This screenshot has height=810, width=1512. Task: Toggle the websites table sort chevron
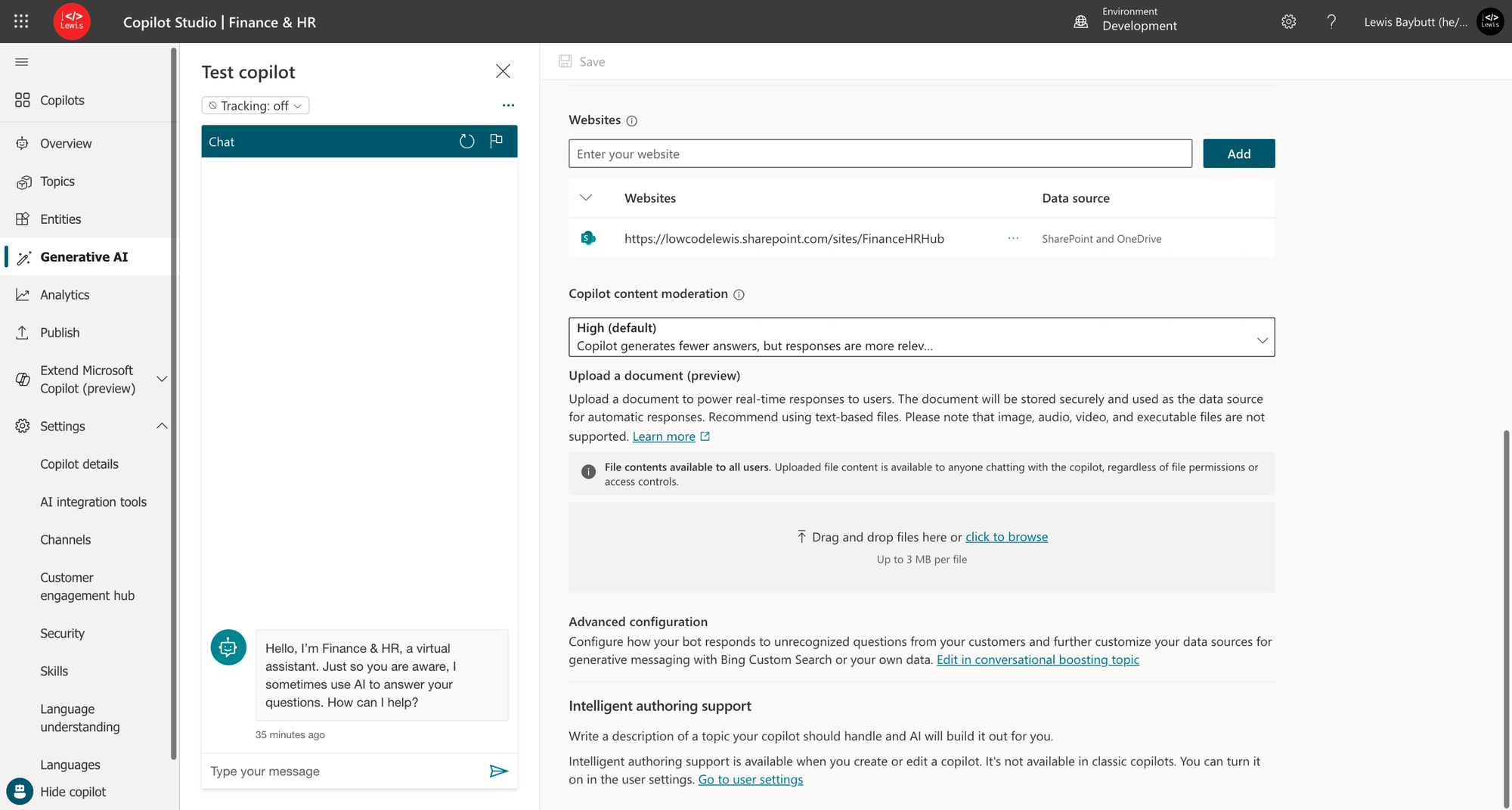pos(586,198)
